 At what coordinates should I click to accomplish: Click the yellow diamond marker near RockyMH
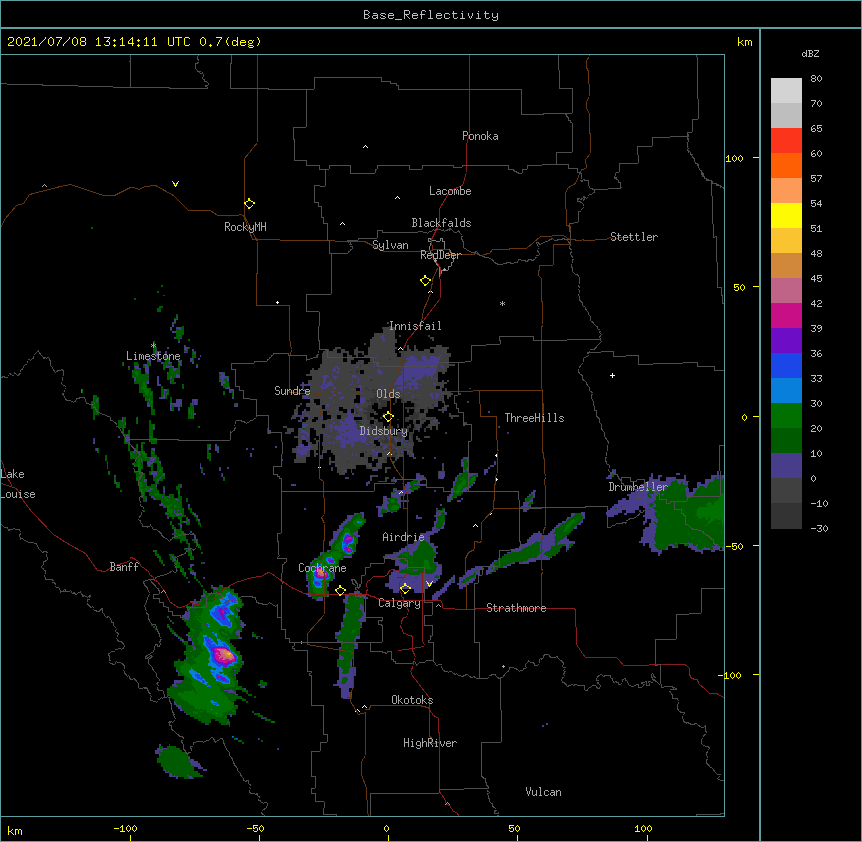click(x=249, y=203)
